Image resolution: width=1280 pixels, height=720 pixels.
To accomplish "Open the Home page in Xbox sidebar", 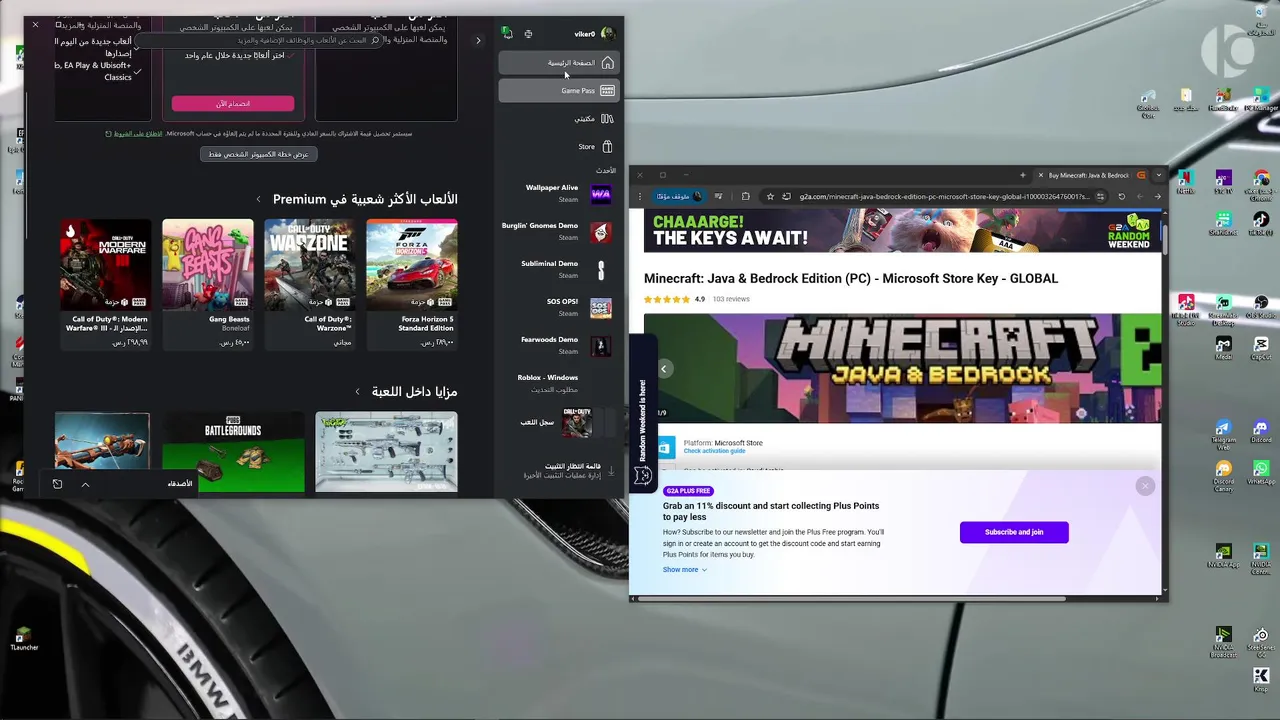I will click(x=558, y=63).
